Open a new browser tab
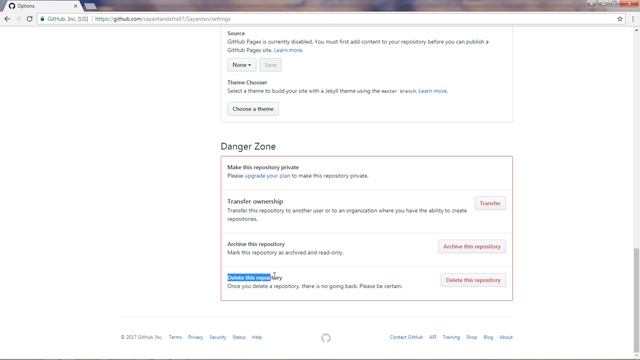This screenshot has width=640, height=360. click(90, 6)
